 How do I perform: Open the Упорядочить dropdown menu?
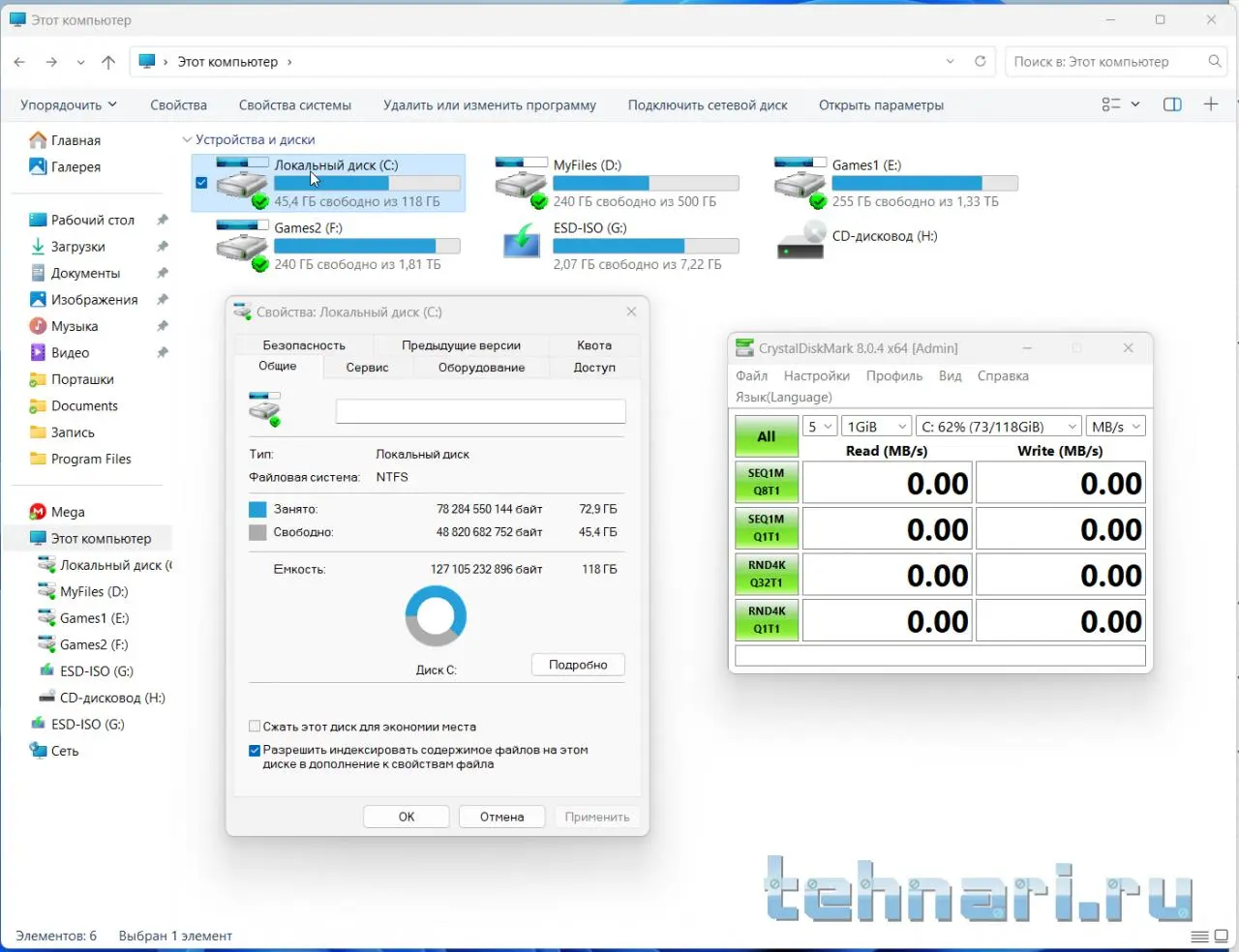tap(69, 104)
